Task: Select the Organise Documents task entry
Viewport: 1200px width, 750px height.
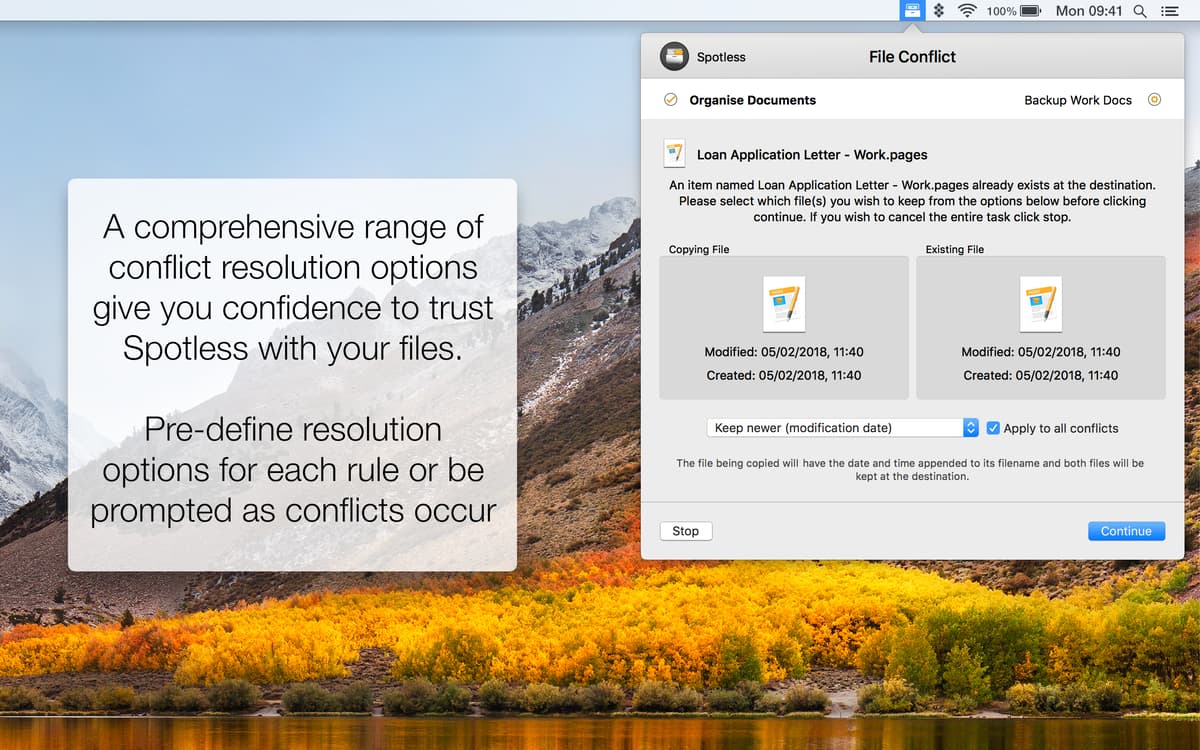Action: [x=751, y=100]
